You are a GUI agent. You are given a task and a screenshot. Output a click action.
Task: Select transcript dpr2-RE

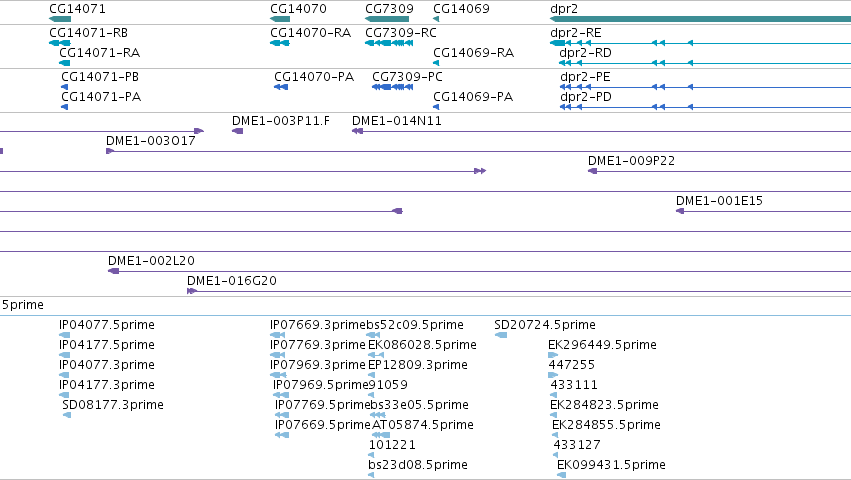575,33
